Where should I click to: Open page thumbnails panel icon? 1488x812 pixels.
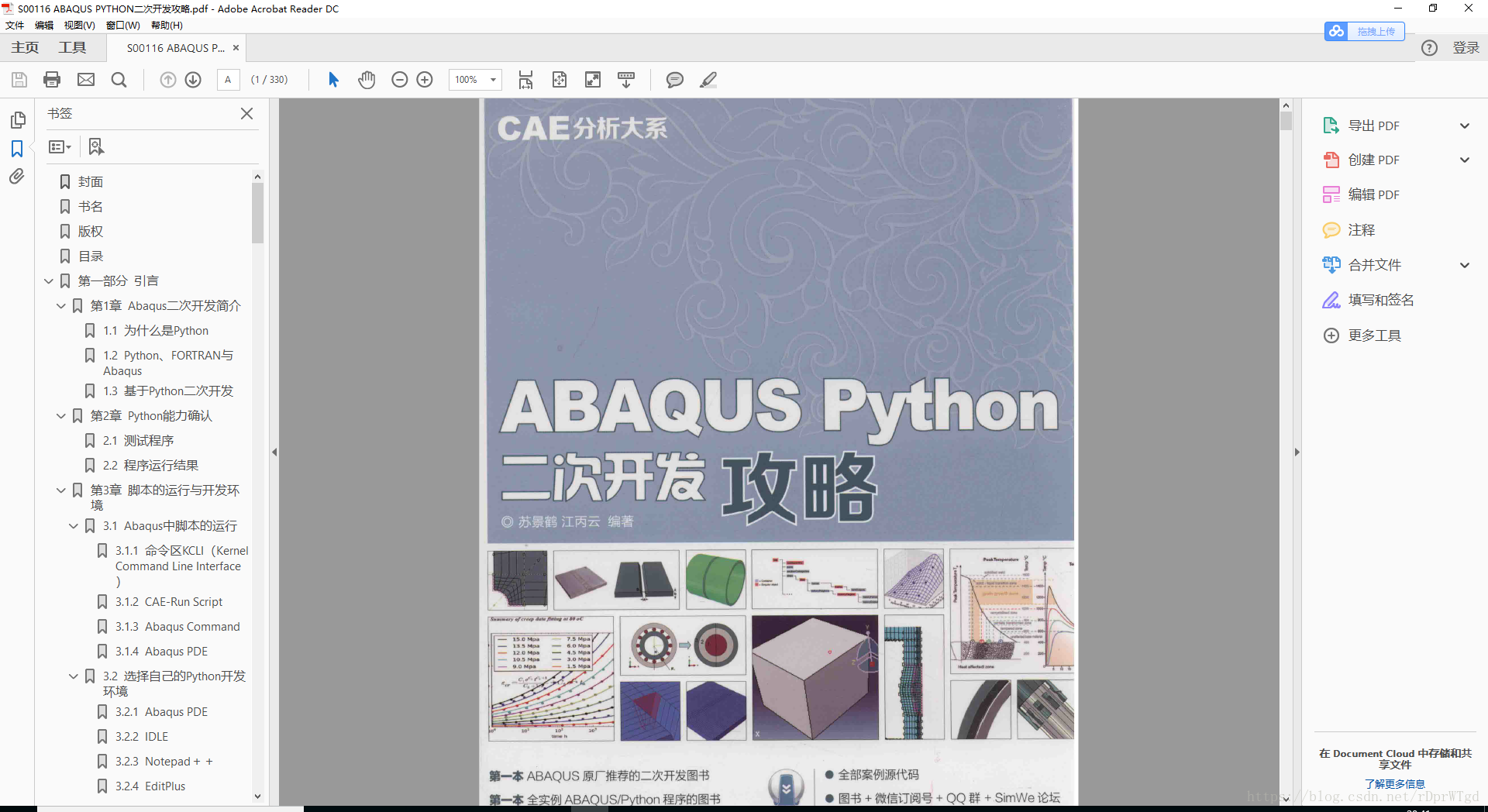pyautogui.click(x=18, y=120)
